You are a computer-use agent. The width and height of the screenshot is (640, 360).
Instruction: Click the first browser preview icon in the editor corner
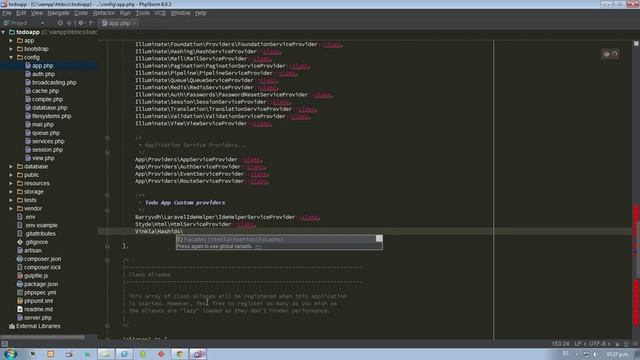pyautogui.click(x=606, y=54)
